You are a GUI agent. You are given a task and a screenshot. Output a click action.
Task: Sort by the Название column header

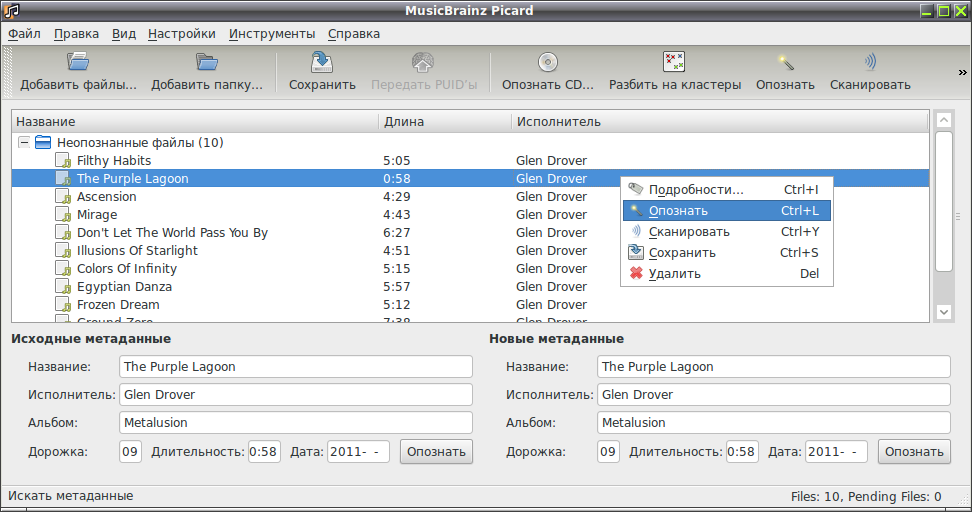tap(195, 121)
